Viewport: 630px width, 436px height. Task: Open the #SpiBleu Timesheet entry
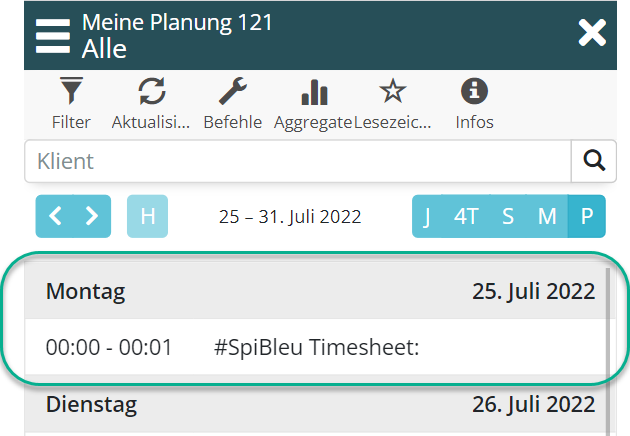[x=315, y=347]
